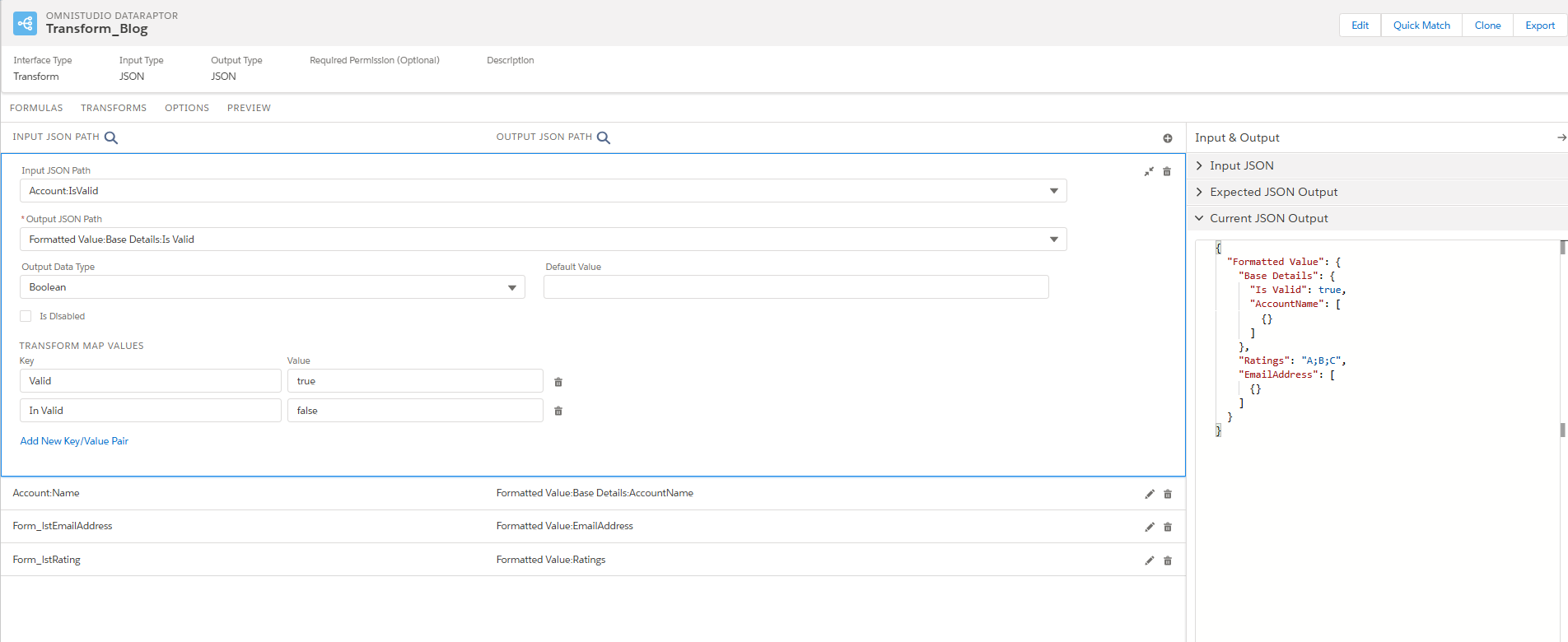This screenshot has height=642, width=1568.
Task: Expand the Expected JSON Output section
Action: [x=1273, y=192]
